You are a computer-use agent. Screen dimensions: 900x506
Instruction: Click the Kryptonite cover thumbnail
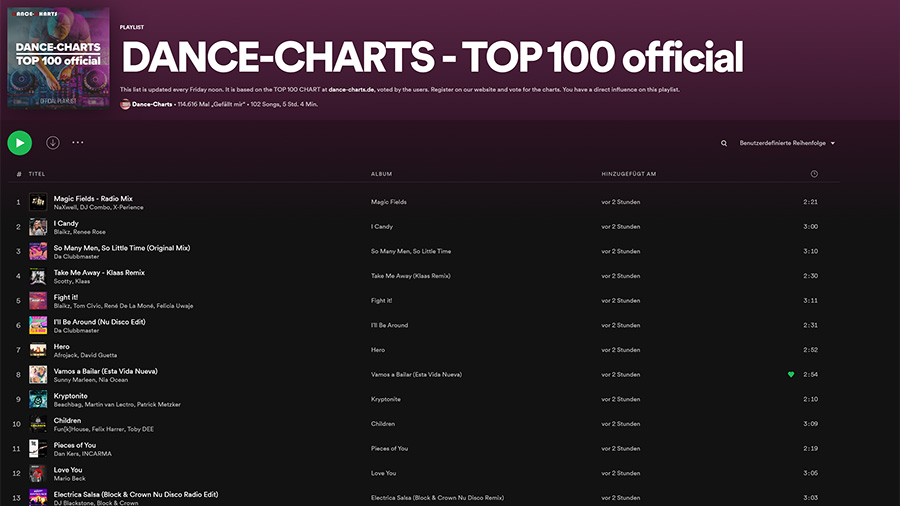(38, 399)
